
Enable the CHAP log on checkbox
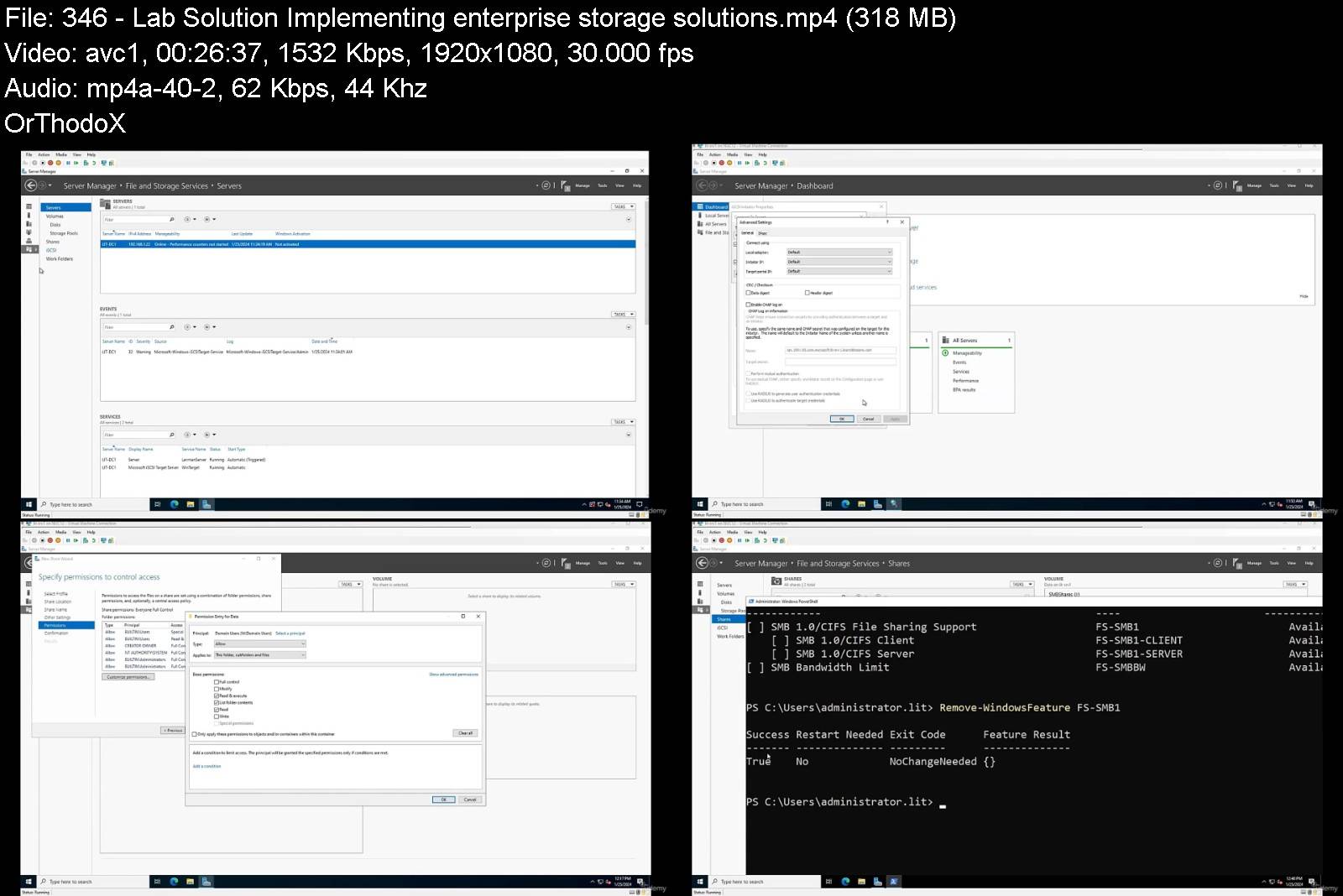tap(749, 305)
